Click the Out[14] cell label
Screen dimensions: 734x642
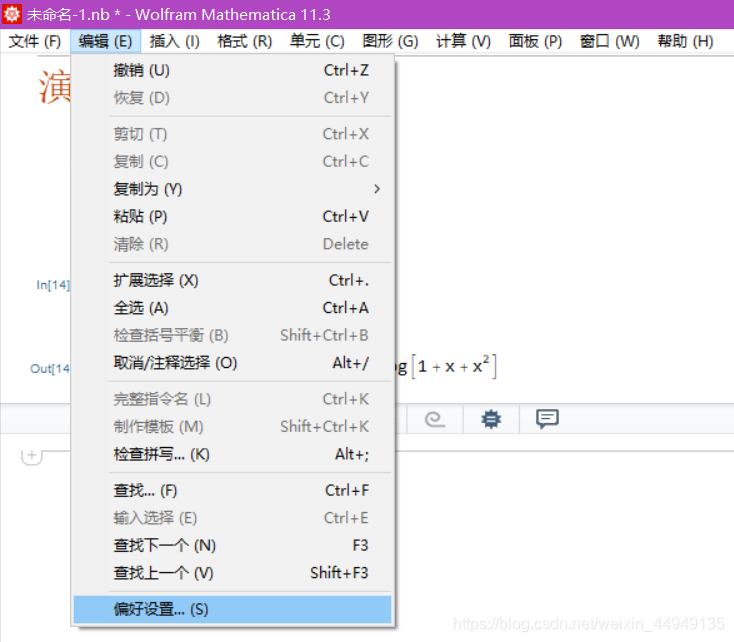[x=50, y=369]
